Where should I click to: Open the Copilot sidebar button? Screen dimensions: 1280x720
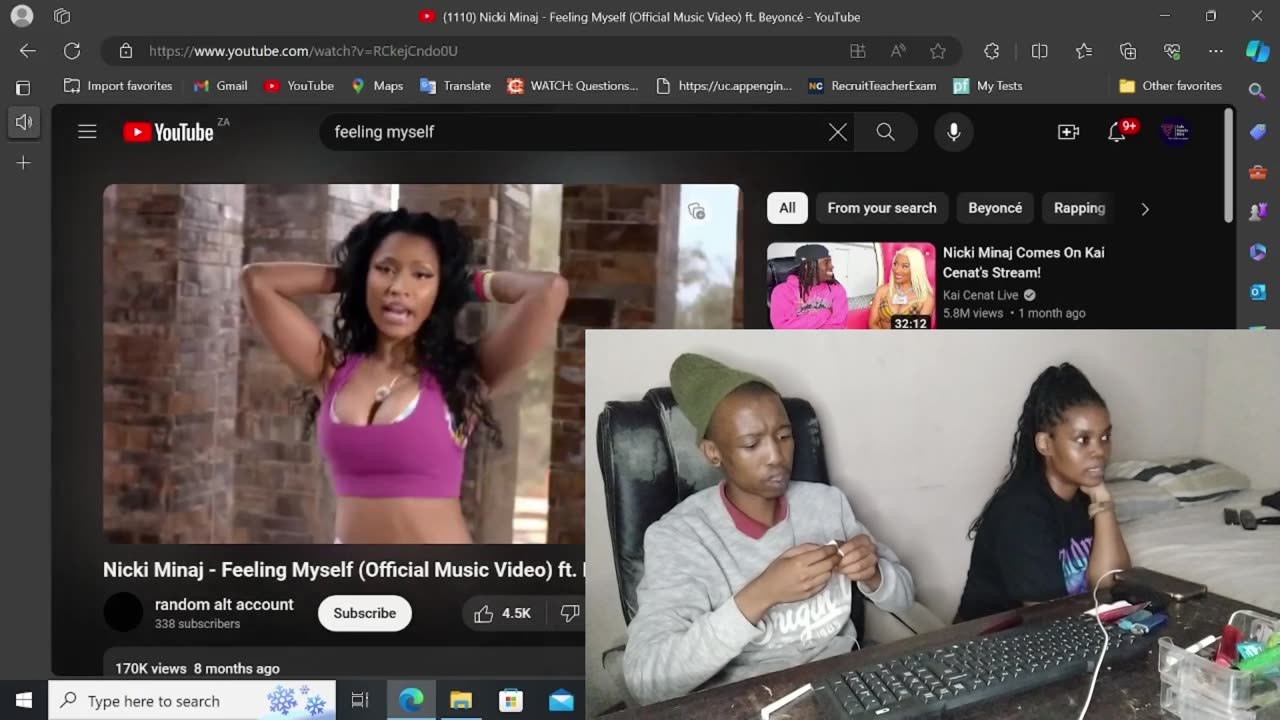[1258, 51]
